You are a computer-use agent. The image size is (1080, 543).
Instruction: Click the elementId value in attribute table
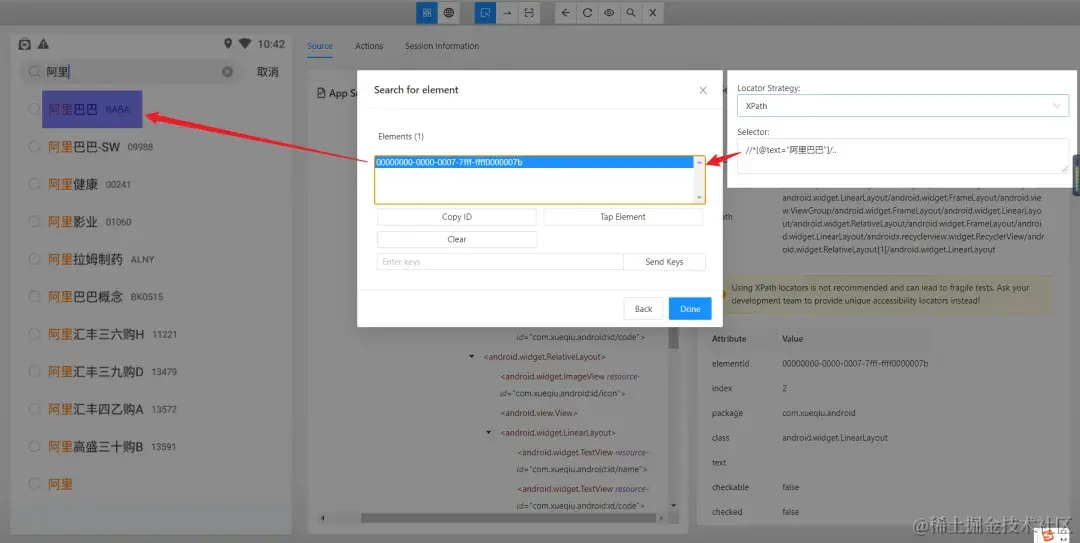pos(855,363)
